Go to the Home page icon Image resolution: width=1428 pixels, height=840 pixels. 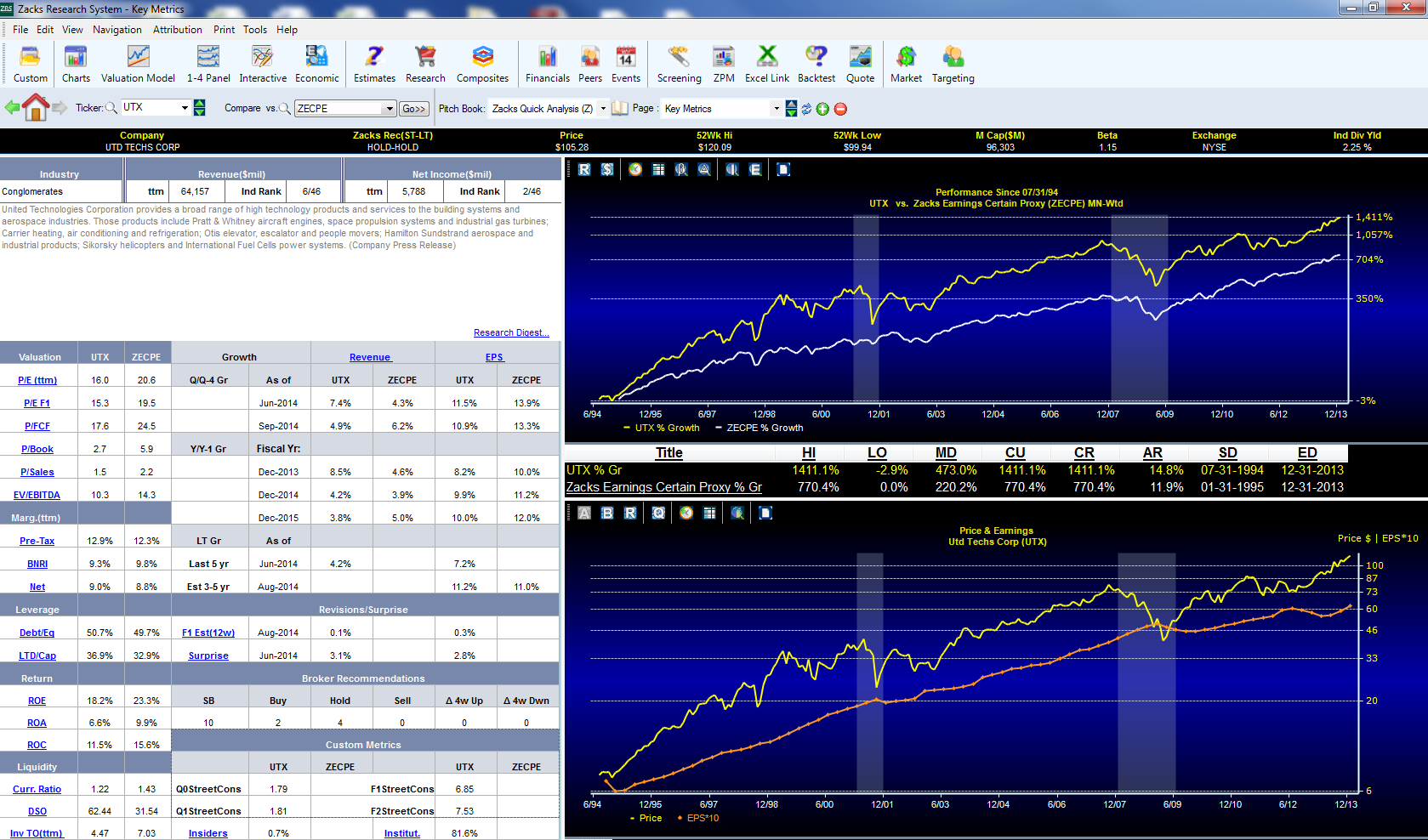coord(36,107)
